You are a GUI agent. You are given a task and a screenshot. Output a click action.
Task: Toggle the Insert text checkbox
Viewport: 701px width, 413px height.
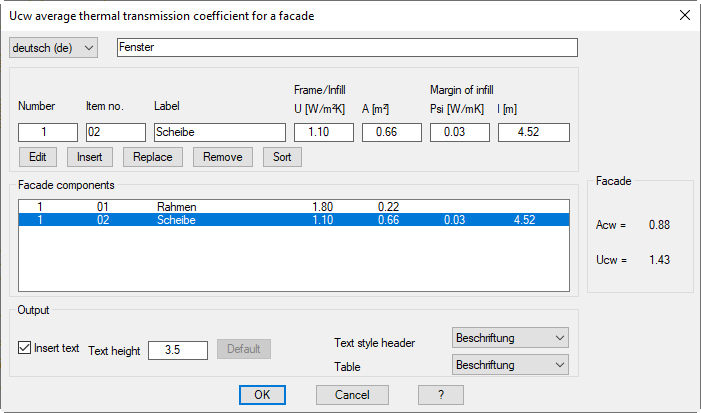point(26,349)
